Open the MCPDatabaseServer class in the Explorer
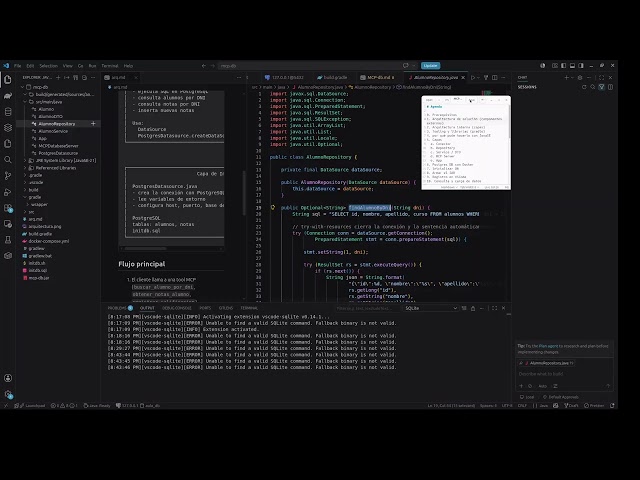640x480 pixels. click(x=58, y=146)
